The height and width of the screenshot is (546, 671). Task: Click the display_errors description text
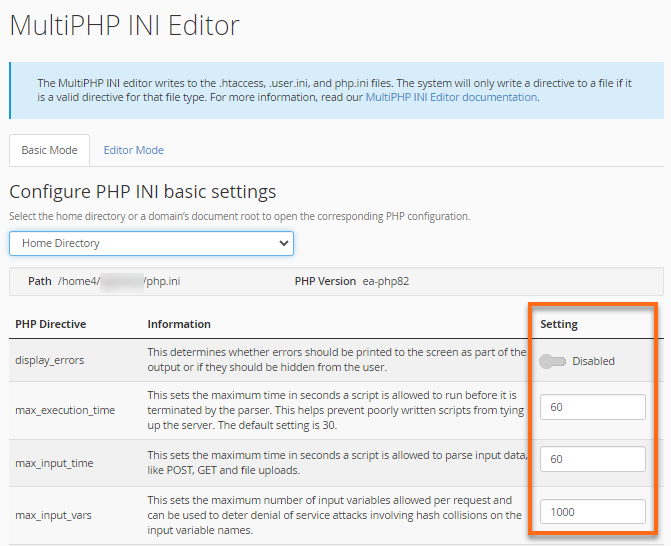click(337, 360)
